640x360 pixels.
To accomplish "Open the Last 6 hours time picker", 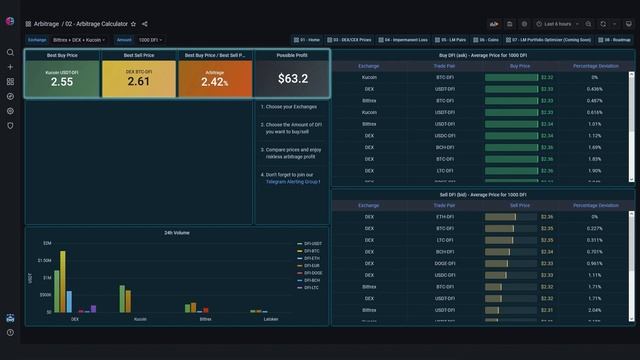I will coord(557,24).
